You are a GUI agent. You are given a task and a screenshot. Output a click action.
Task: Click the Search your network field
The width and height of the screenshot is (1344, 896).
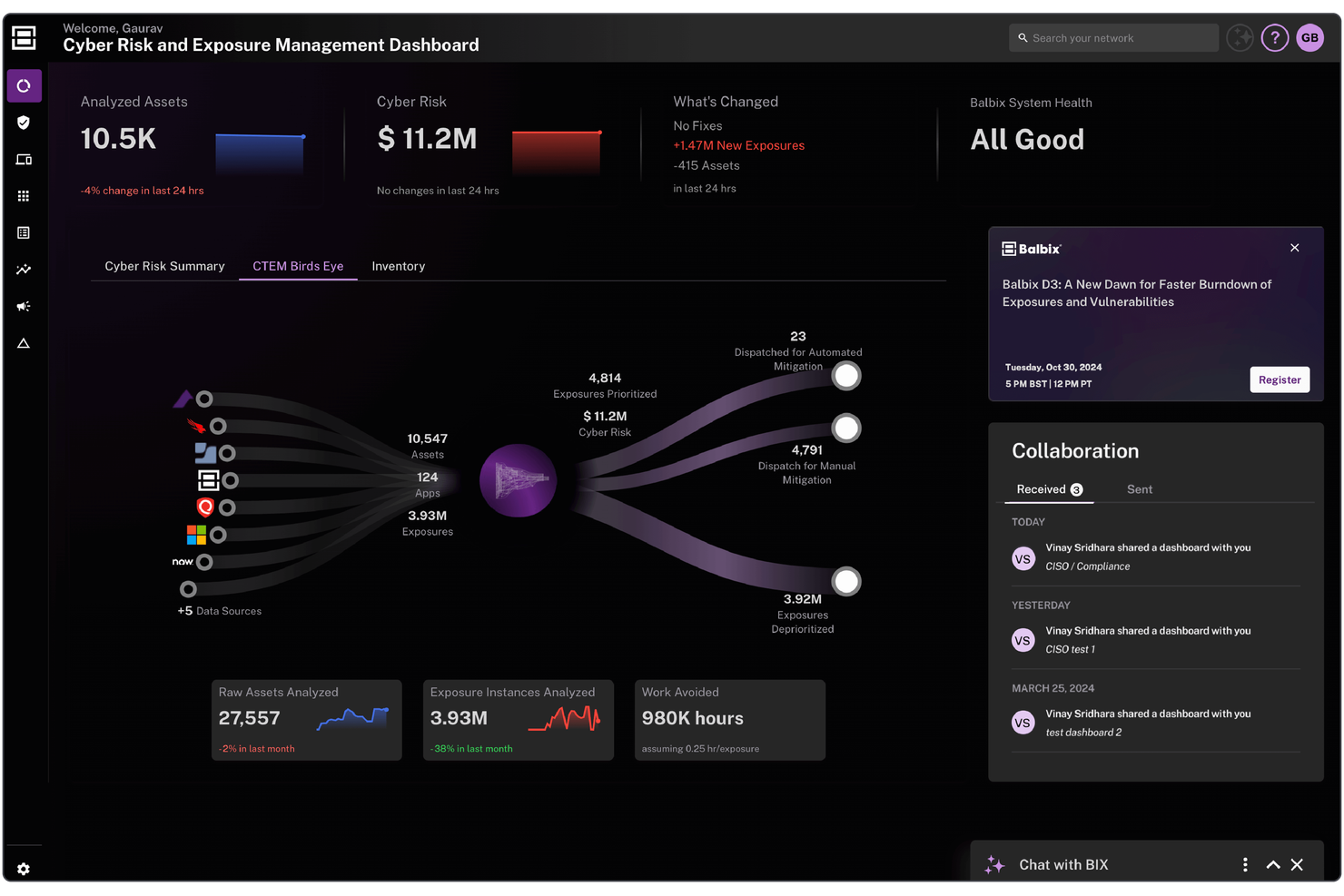click(x=1112, y=37)
